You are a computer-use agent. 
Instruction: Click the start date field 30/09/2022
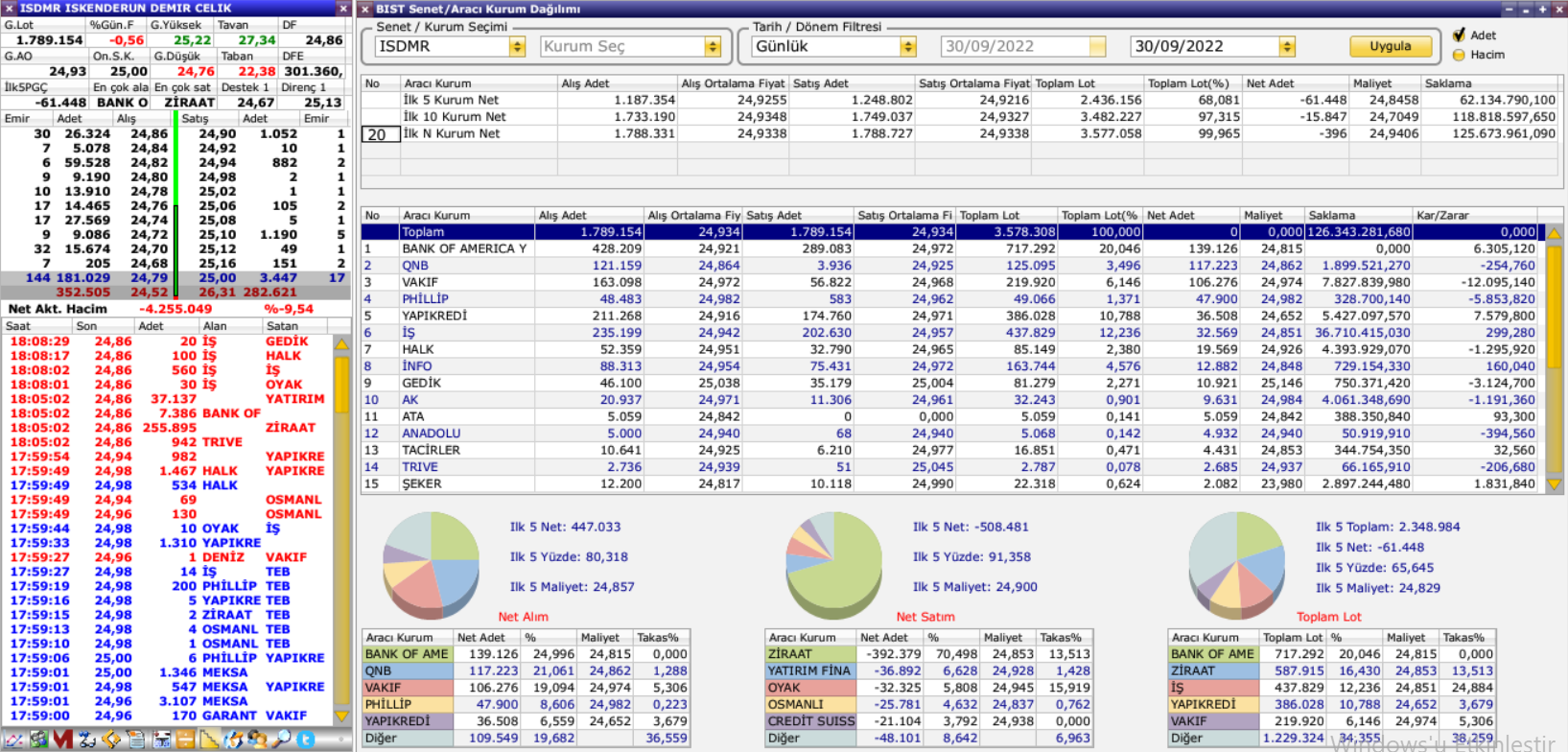pyautogui.click(x=1014, y=46)
